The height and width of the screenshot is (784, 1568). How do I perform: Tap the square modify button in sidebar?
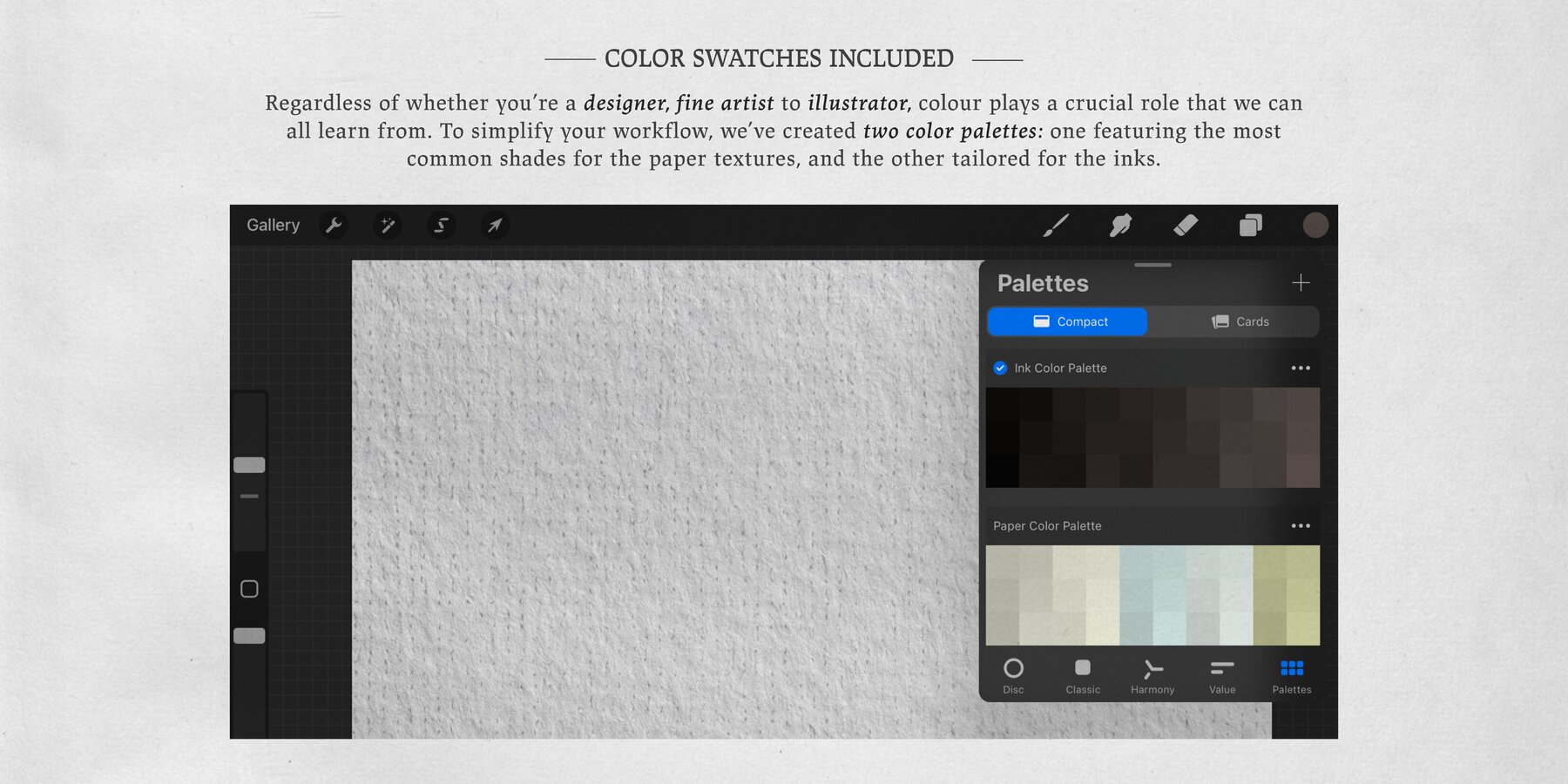point(249,590)
